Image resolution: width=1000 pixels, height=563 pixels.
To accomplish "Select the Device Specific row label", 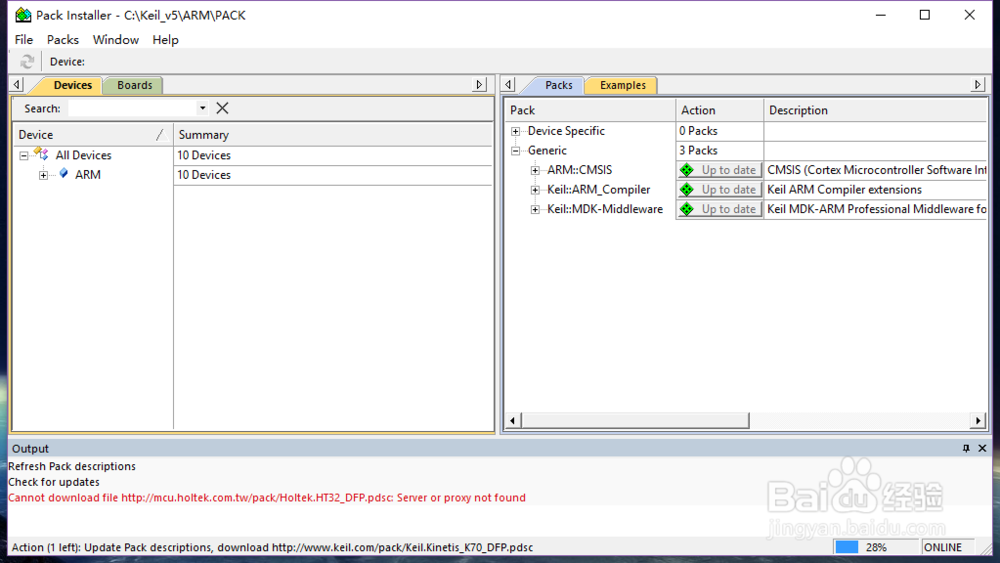I will 566,131.
